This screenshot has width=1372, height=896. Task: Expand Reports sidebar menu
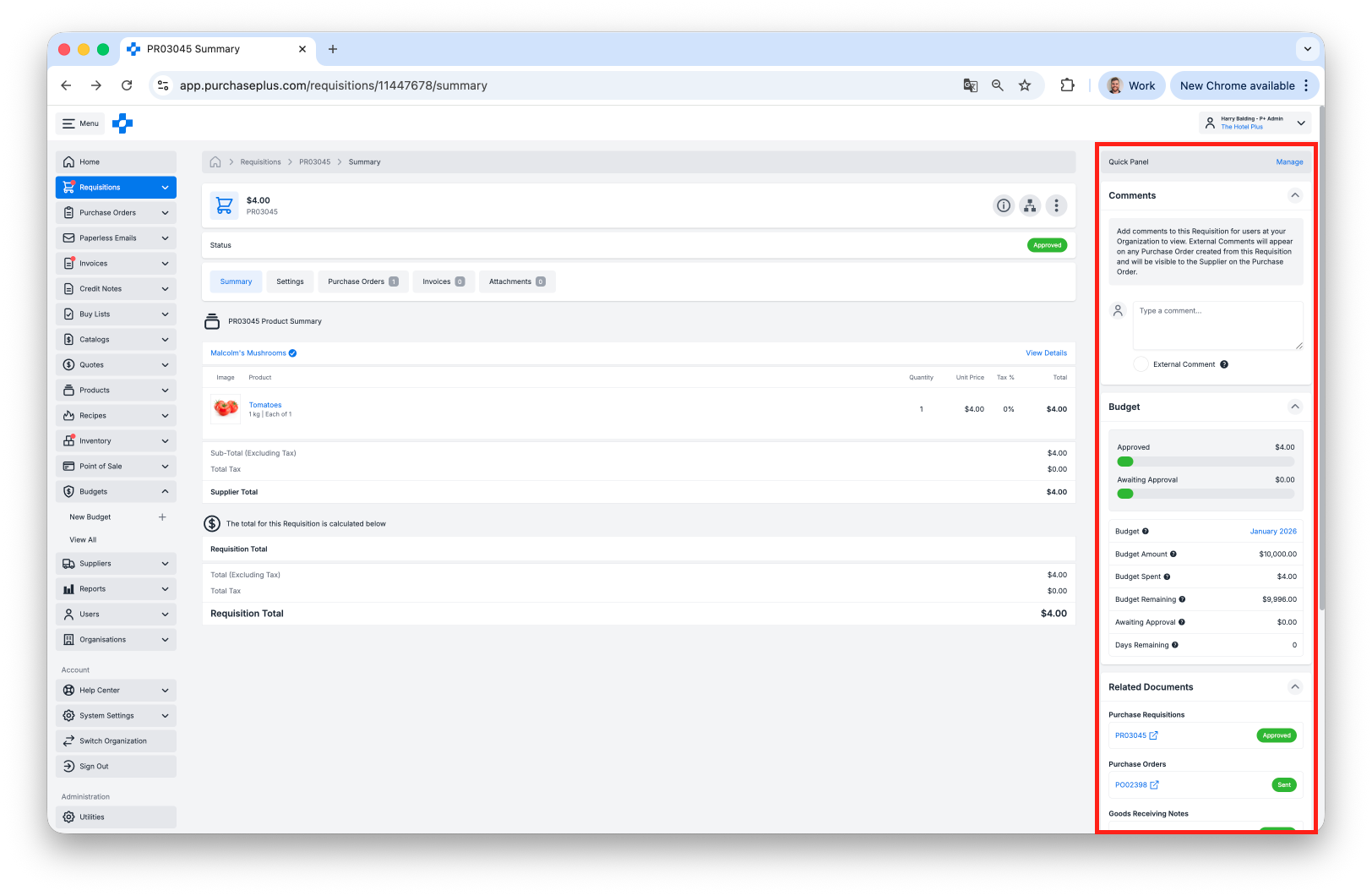[x=116, y=589]
